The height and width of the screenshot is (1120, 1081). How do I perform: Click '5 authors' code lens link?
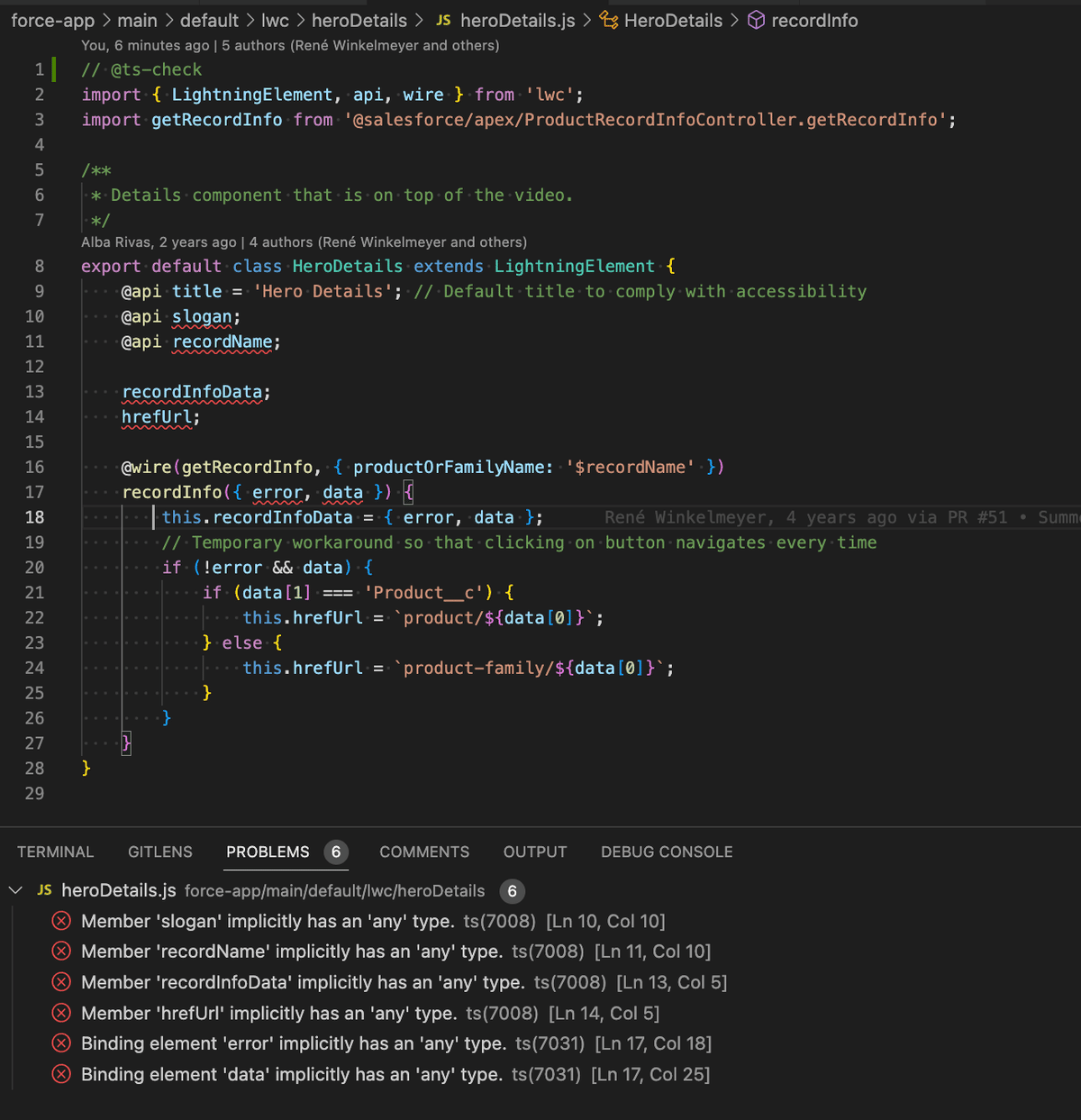pos(360,45)
